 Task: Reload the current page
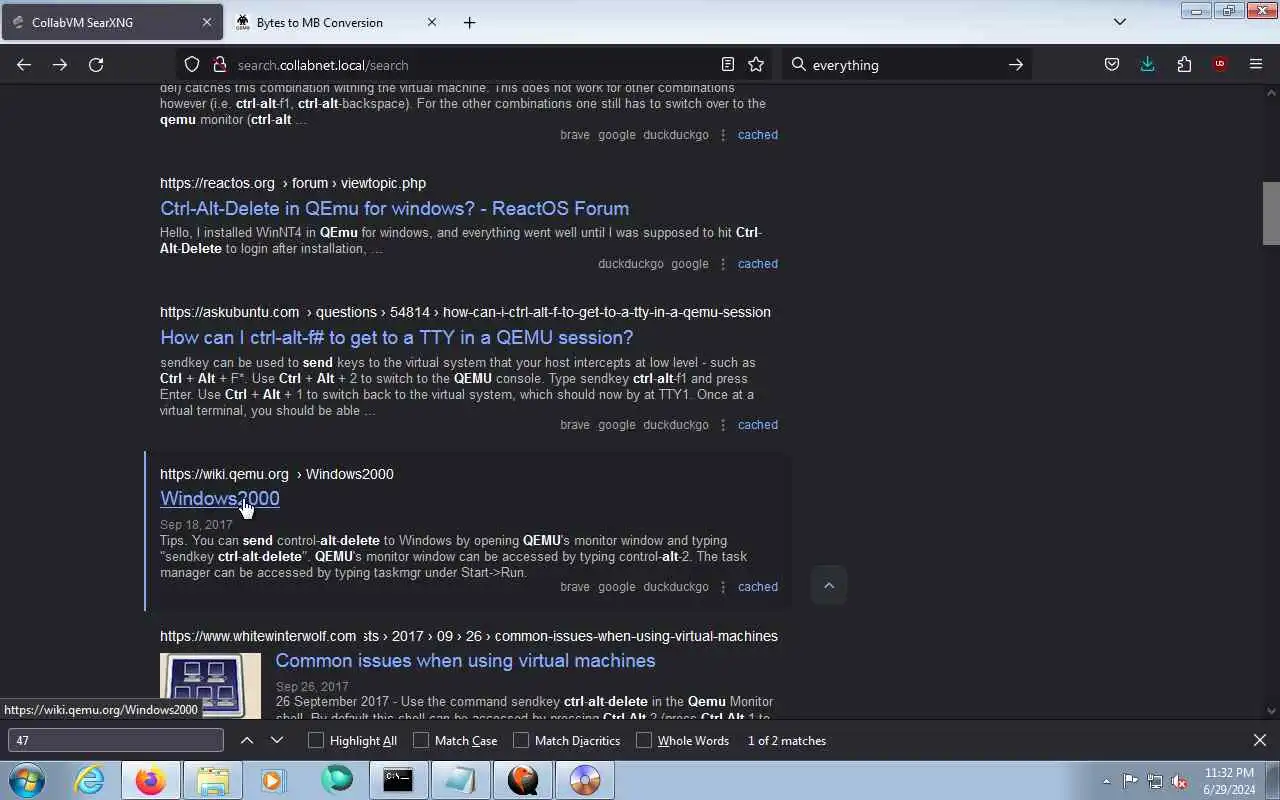pyautogui.click(x=96, y=65)
